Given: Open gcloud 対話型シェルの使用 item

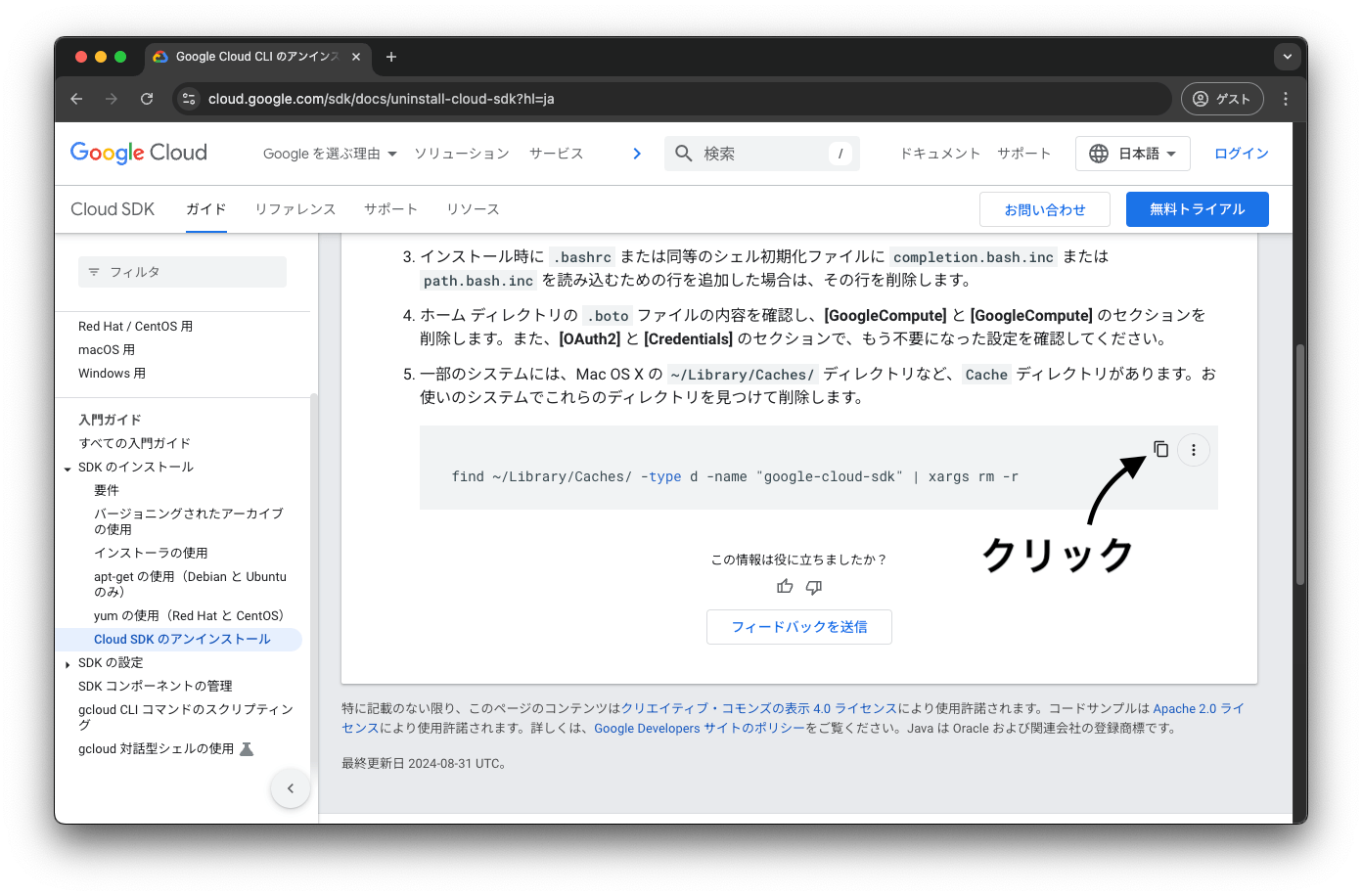Looking at the screenshot, I should coord(156,748).
